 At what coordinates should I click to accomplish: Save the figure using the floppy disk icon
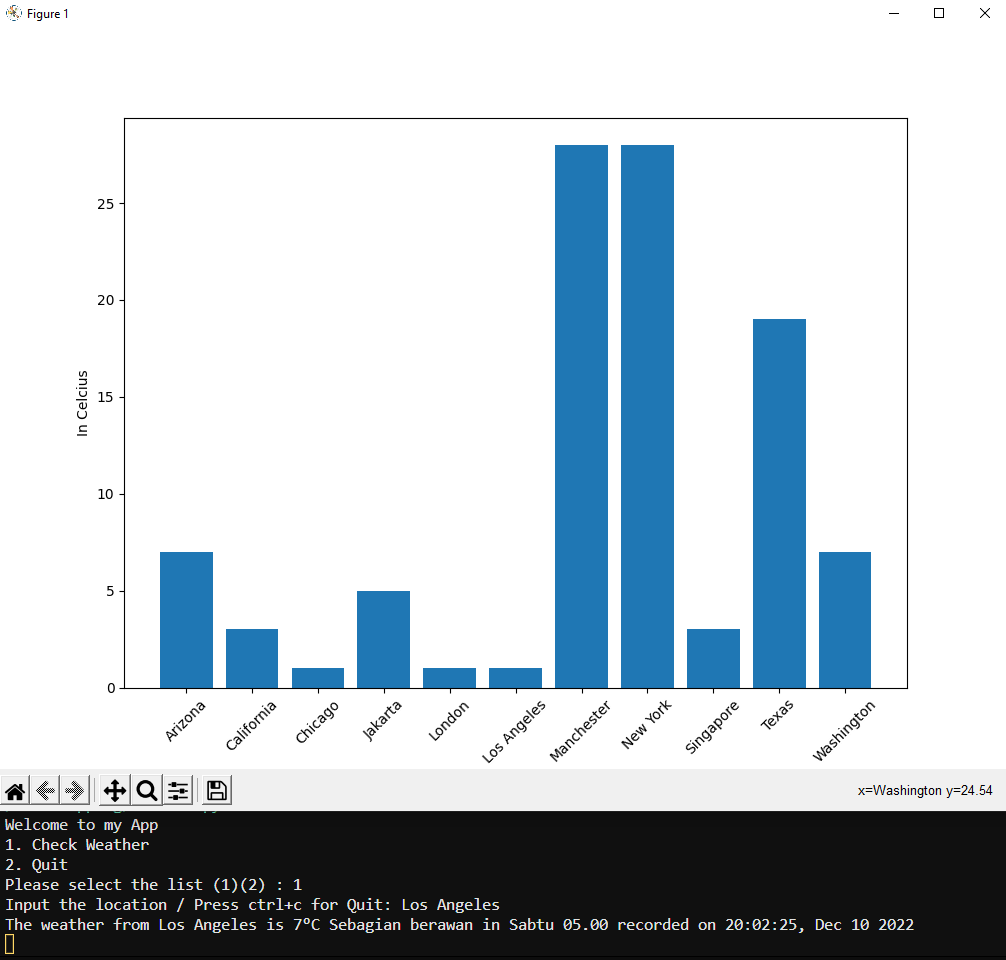point(216,790)
